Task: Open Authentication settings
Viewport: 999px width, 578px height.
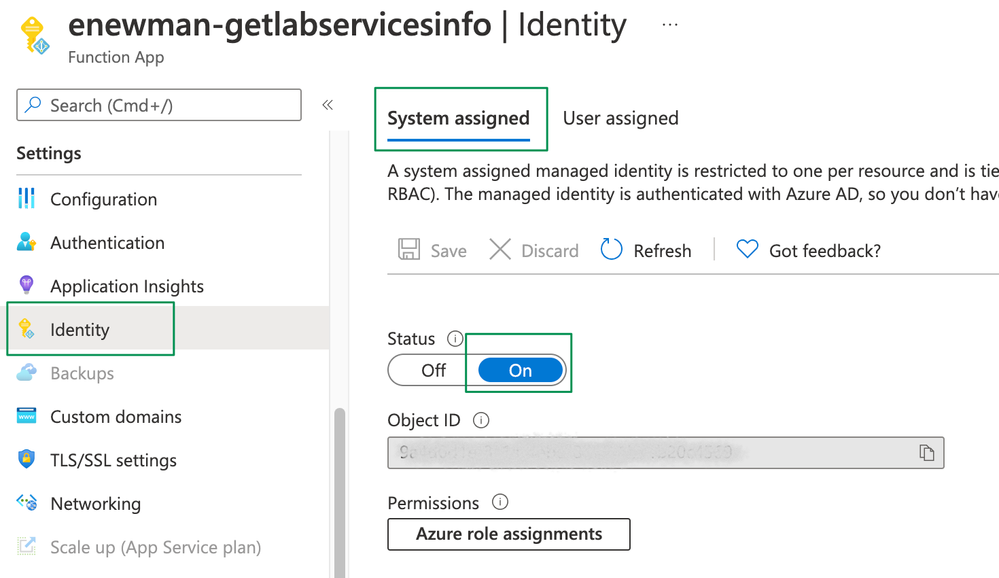Action: point(107,243)
